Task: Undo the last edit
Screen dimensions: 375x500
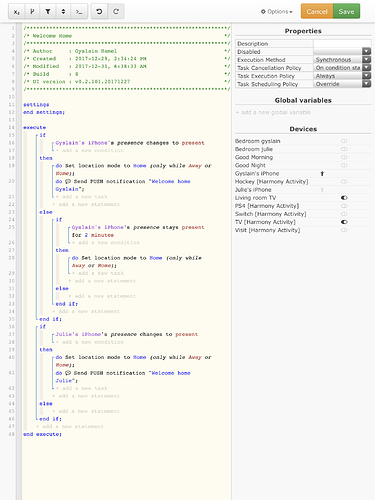Action: coord(99,12)
